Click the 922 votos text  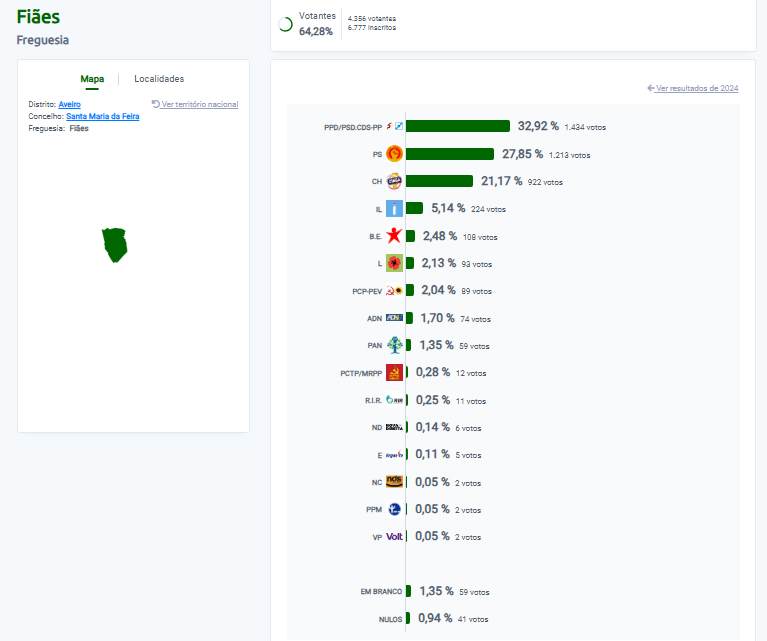(545, 182)
